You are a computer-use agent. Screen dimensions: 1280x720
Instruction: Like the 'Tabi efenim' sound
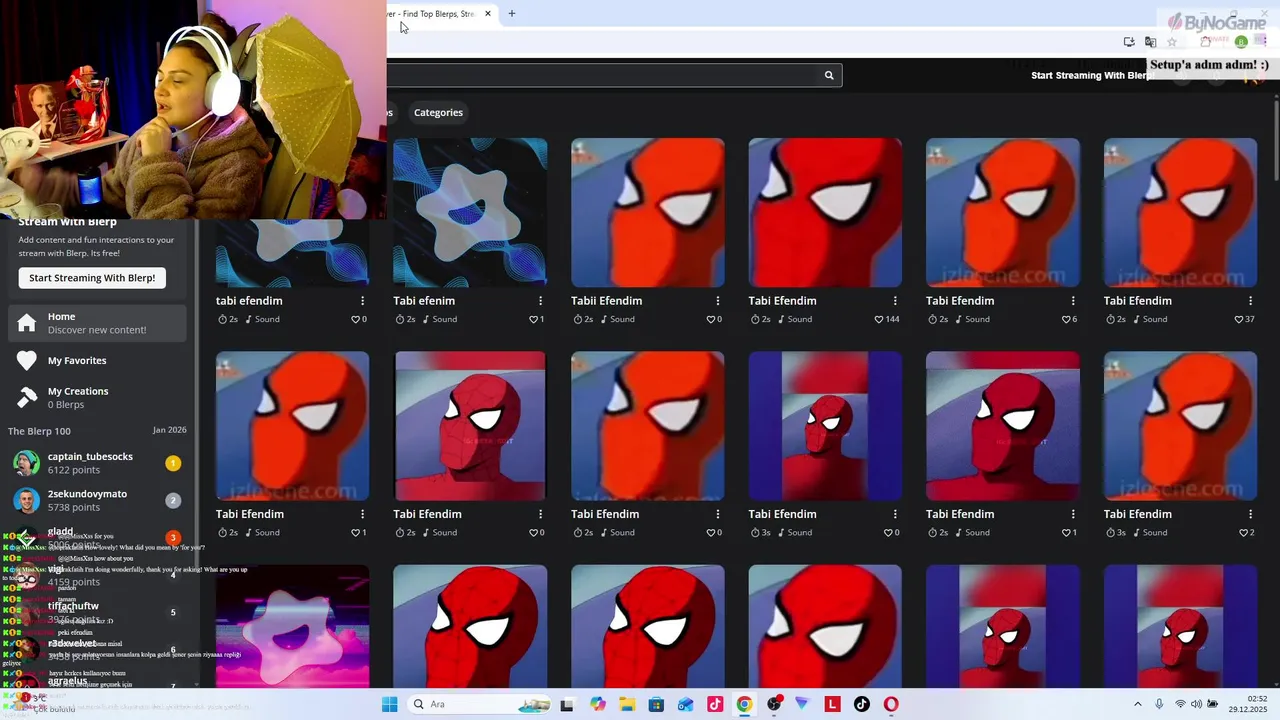click(x=533, y=319)
